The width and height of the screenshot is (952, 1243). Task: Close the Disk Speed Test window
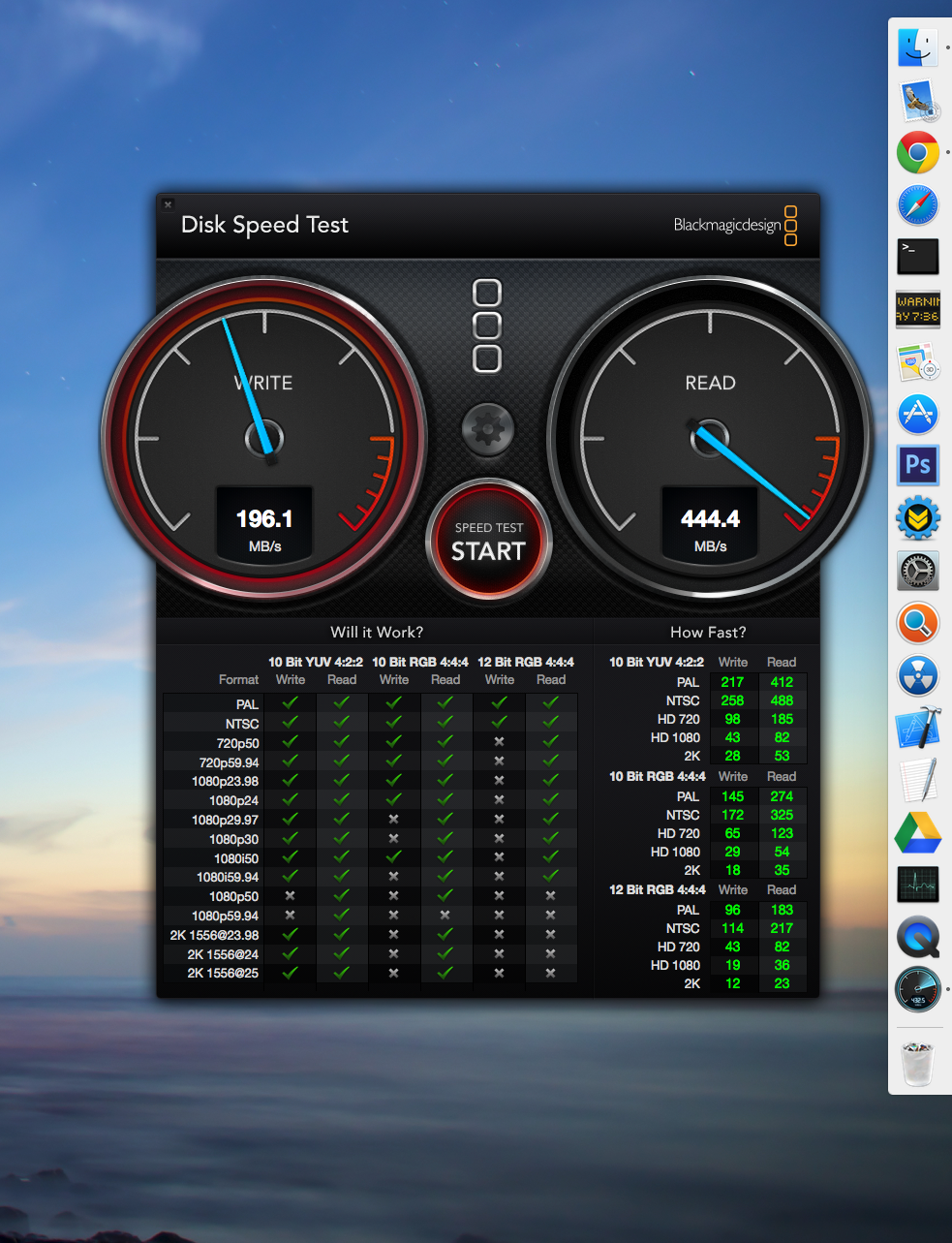[x=168, y=204]
